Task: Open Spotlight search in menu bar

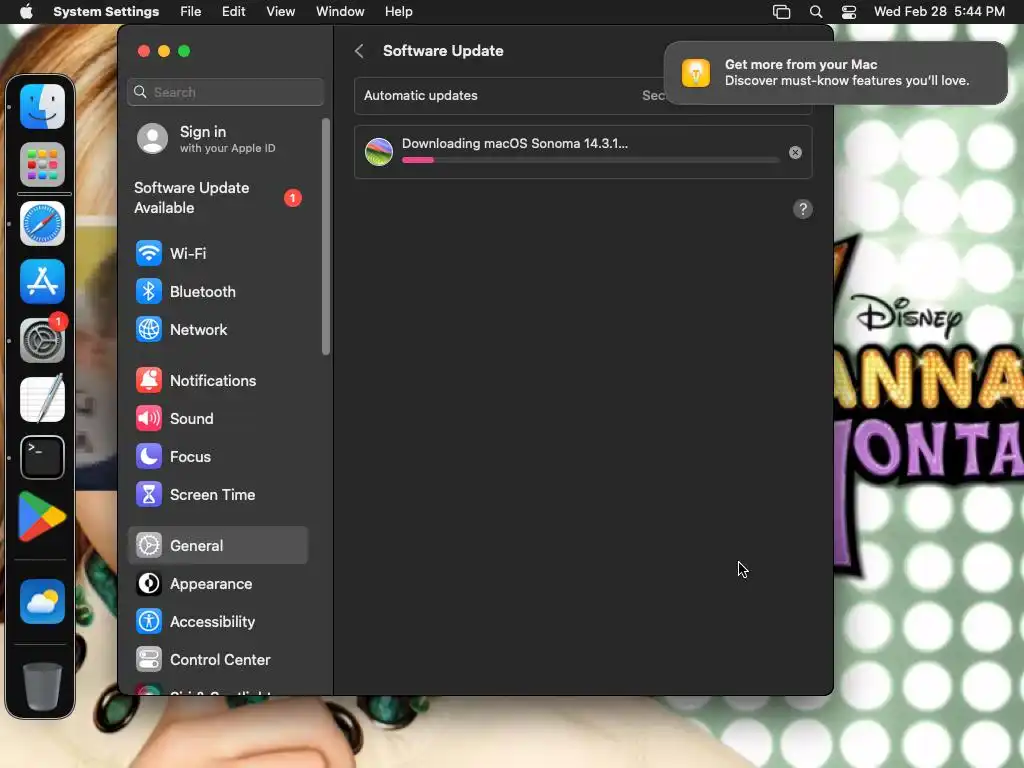Action: [x=816, y=12]
